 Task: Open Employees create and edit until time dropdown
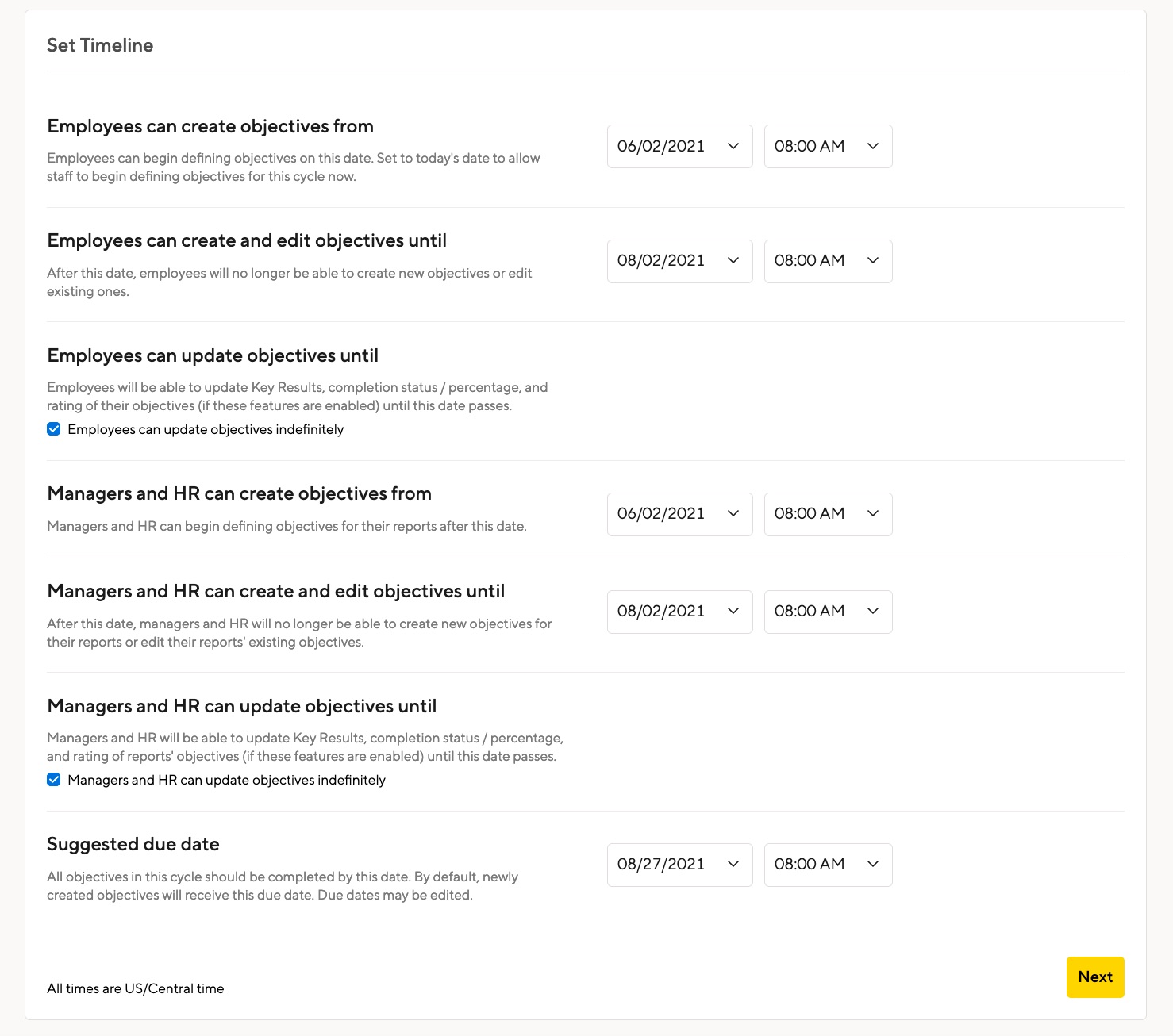[x=827, y=261]
